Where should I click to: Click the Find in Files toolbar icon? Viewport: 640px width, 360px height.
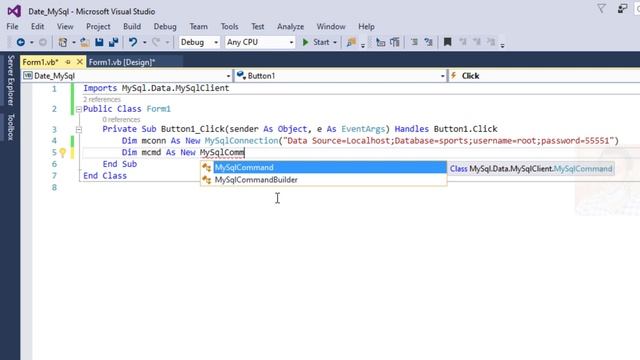point(351,42)
